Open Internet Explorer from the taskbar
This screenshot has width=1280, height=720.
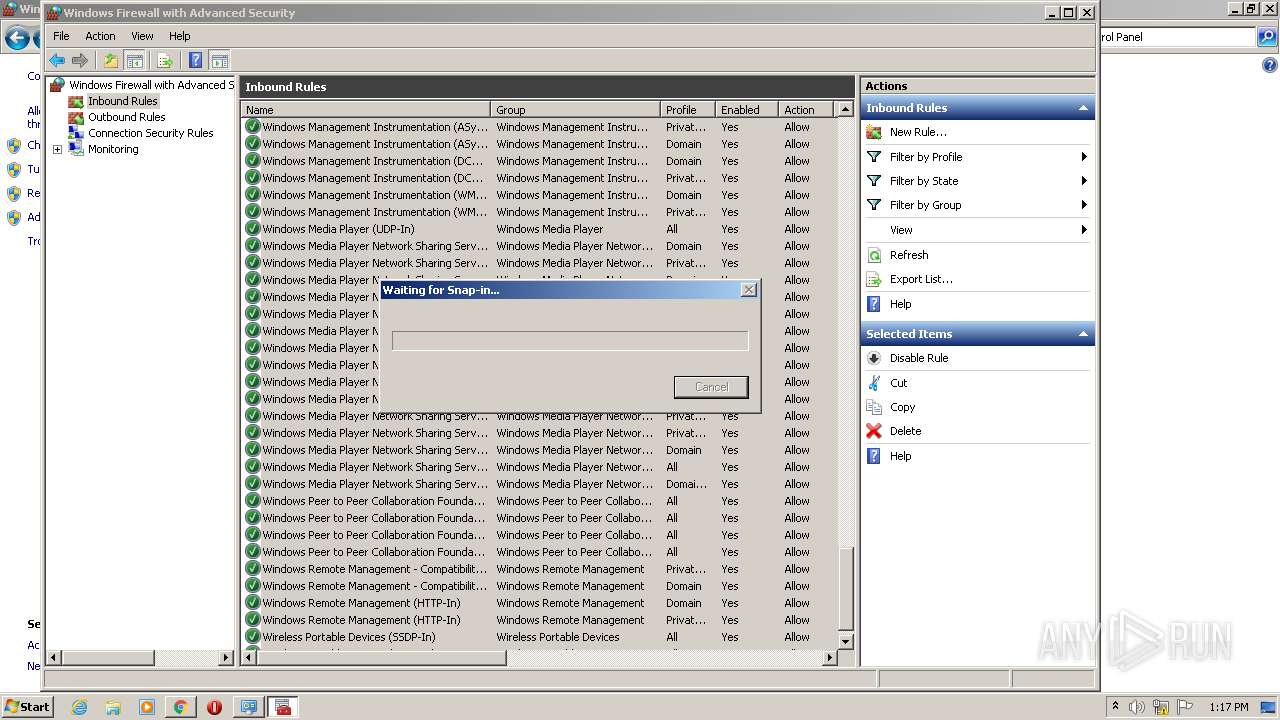pos(79,707)
